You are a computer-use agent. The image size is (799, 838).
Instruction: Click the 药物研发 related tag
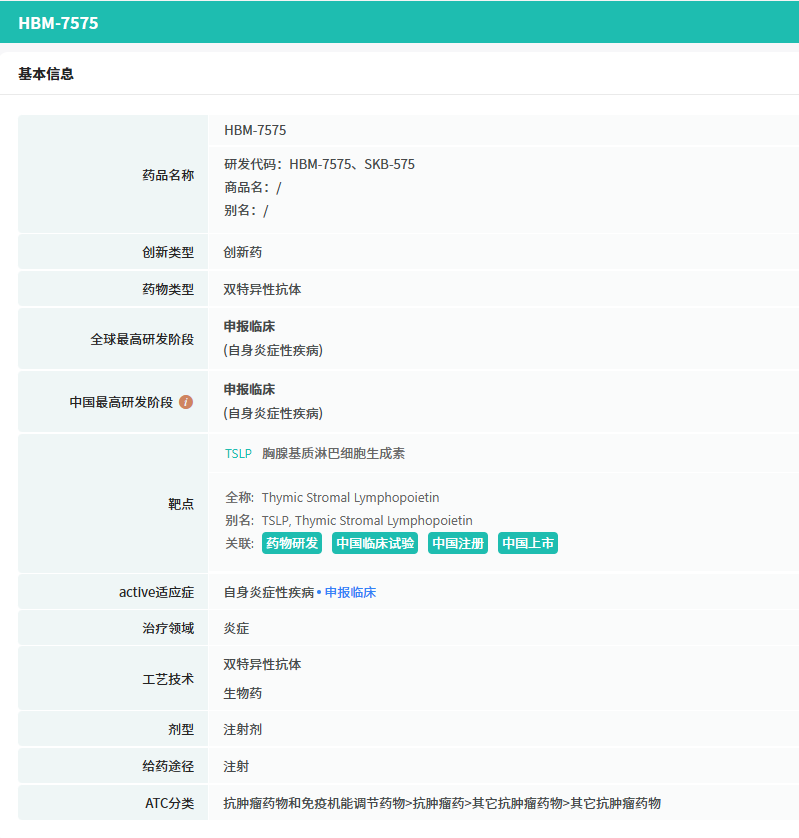click(x=291, y=543)
